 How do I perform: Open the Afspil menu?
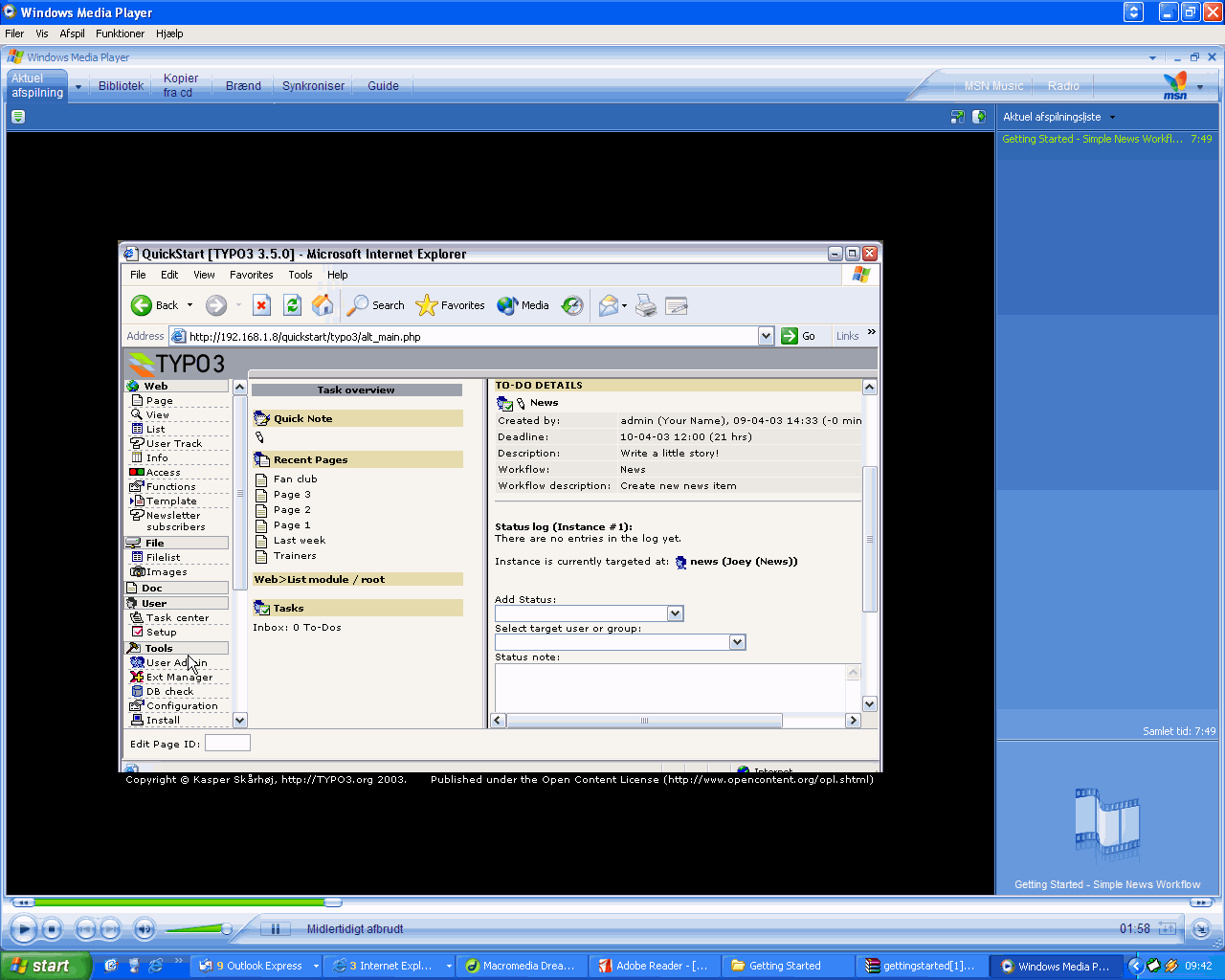[x=72, y=33]
